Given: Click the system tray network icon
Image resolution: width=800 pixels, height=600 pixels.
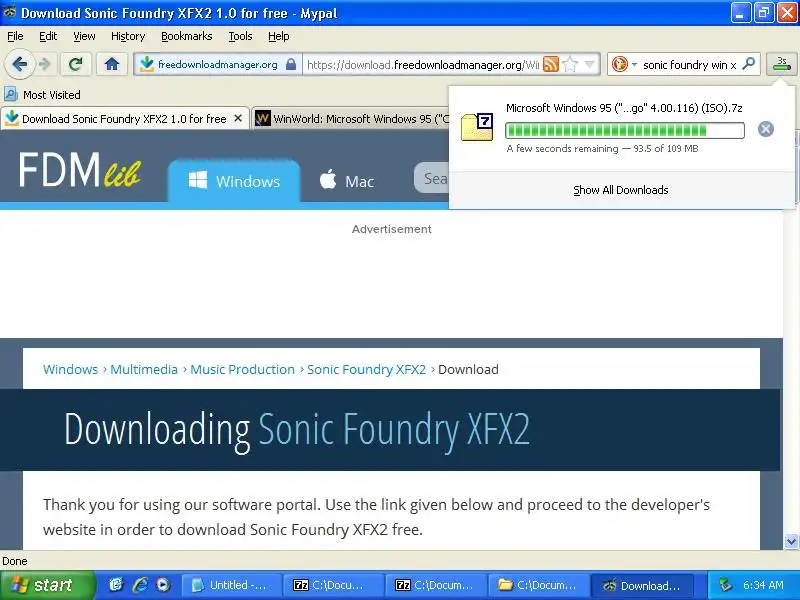Looking at the screenshot, I should pyautogui.click(x=724, y=585).
